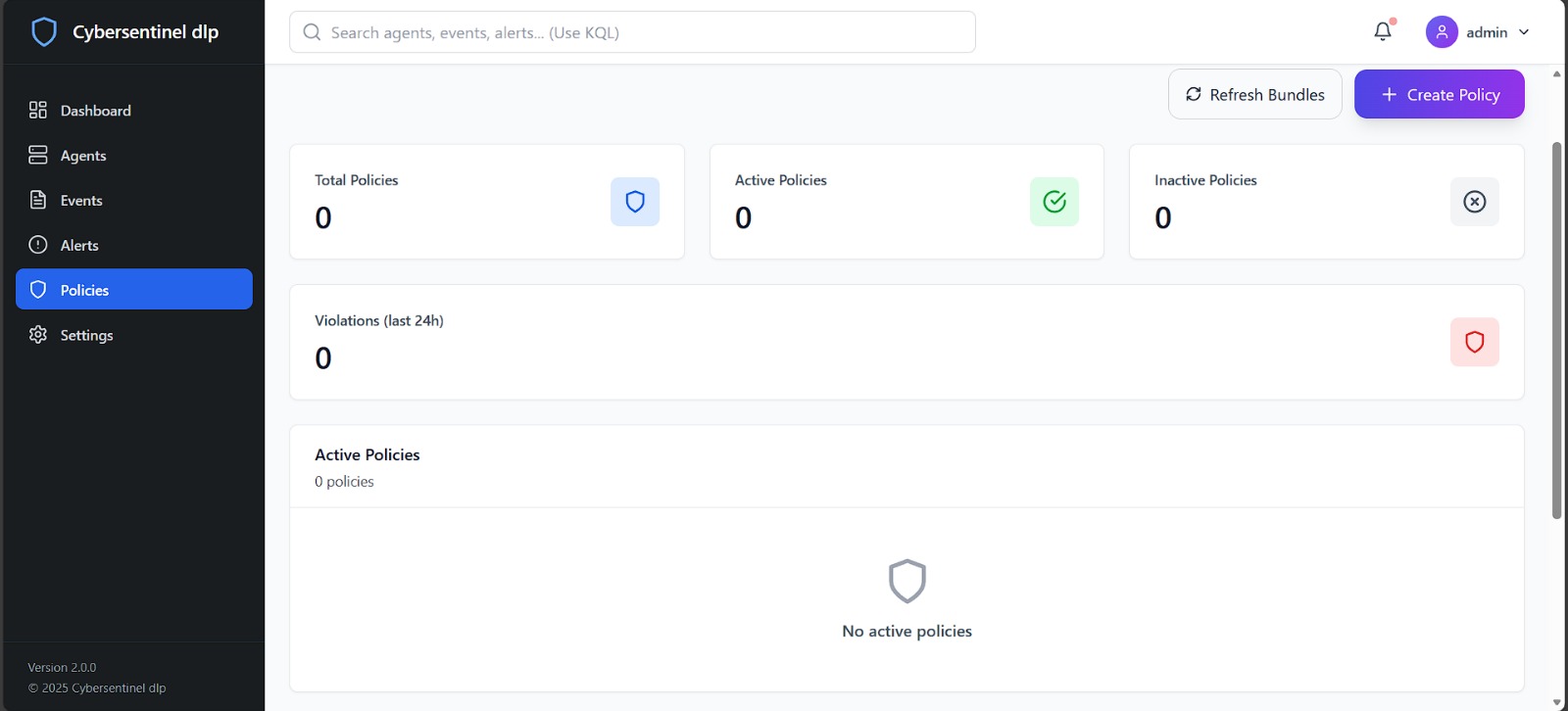Click the magnifier icon in the search bar
Screen dimensions: 1568x711
pyautogui.click(x=313, y=32)
